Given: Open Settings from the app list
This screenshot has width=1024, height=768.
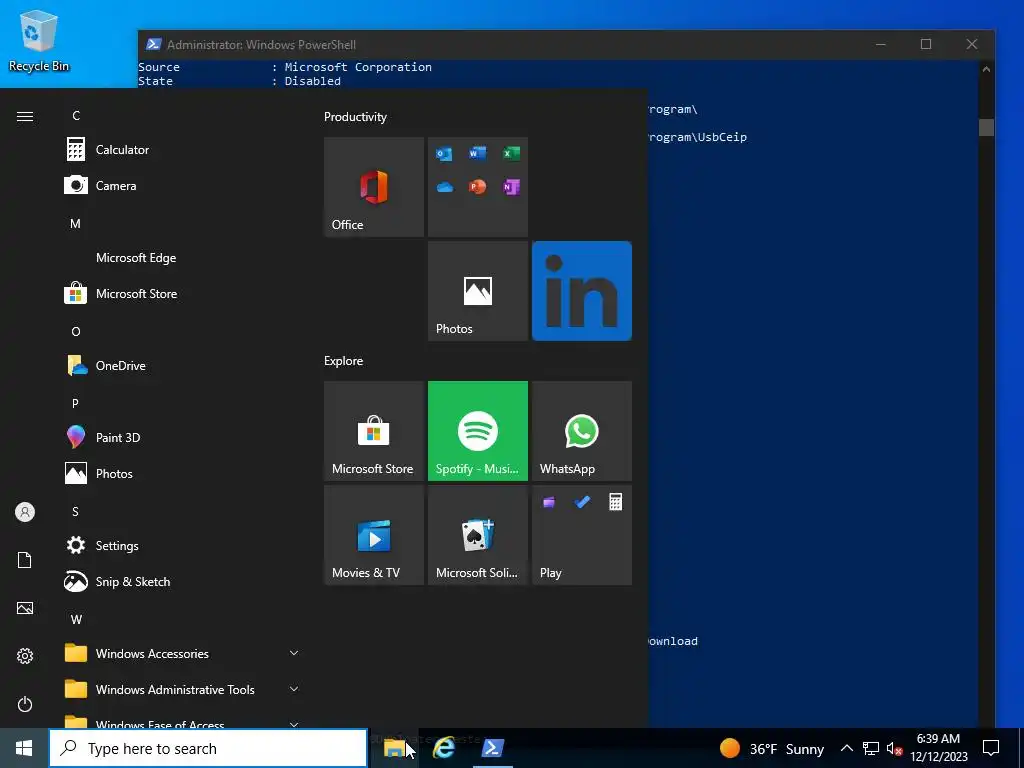Looking at the screenshot, I should click(x=181, y=545).
